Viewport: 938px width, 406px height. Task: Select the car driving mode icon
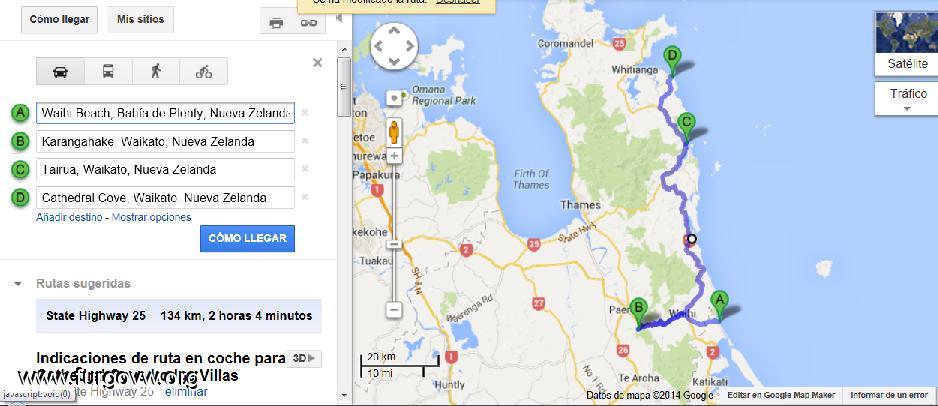(60, 71)
